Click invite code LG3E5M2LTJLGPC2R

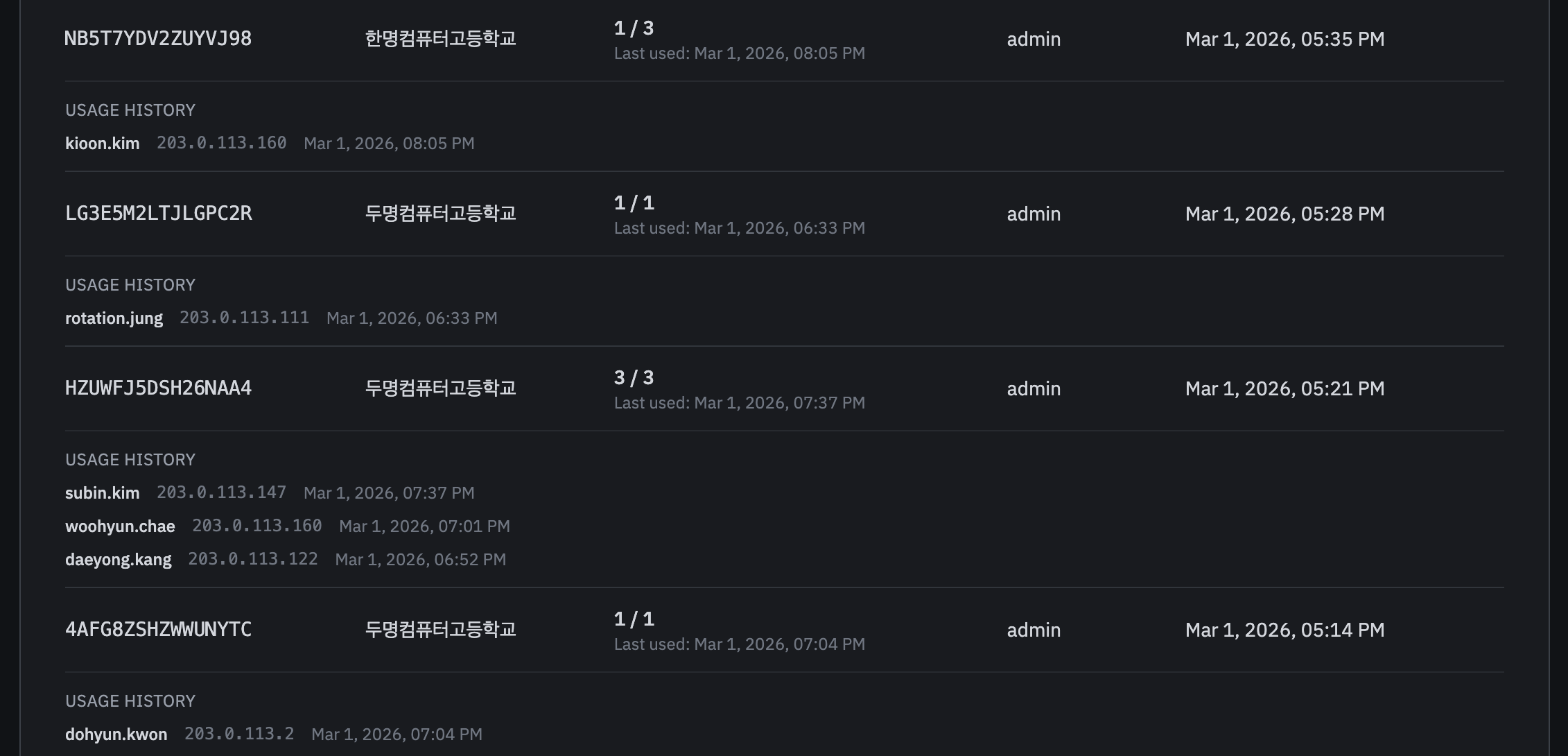pos(158,214)
